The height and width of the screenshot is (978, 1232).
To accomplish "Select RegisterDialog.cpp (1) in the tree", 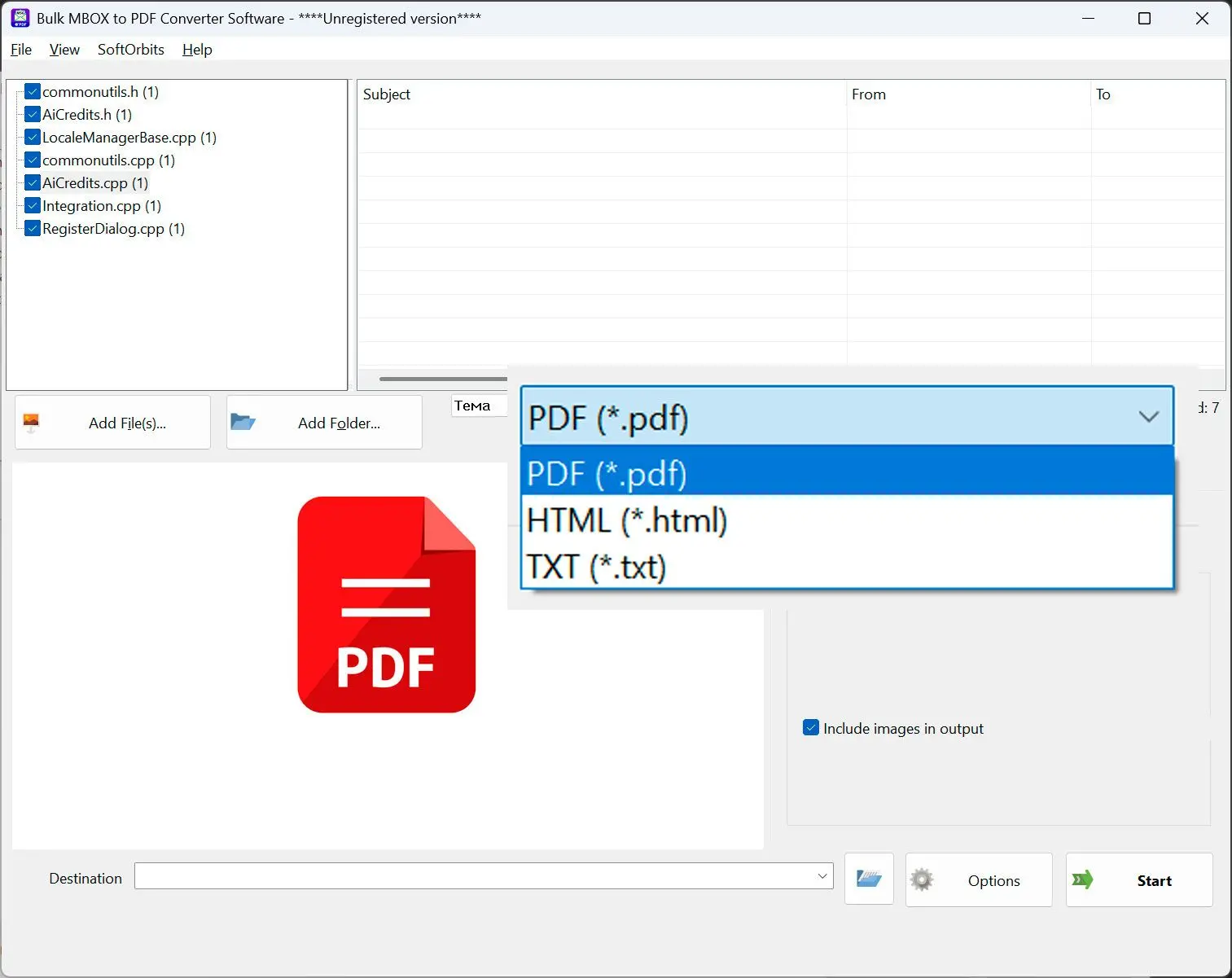I will (x=113, y=228).
